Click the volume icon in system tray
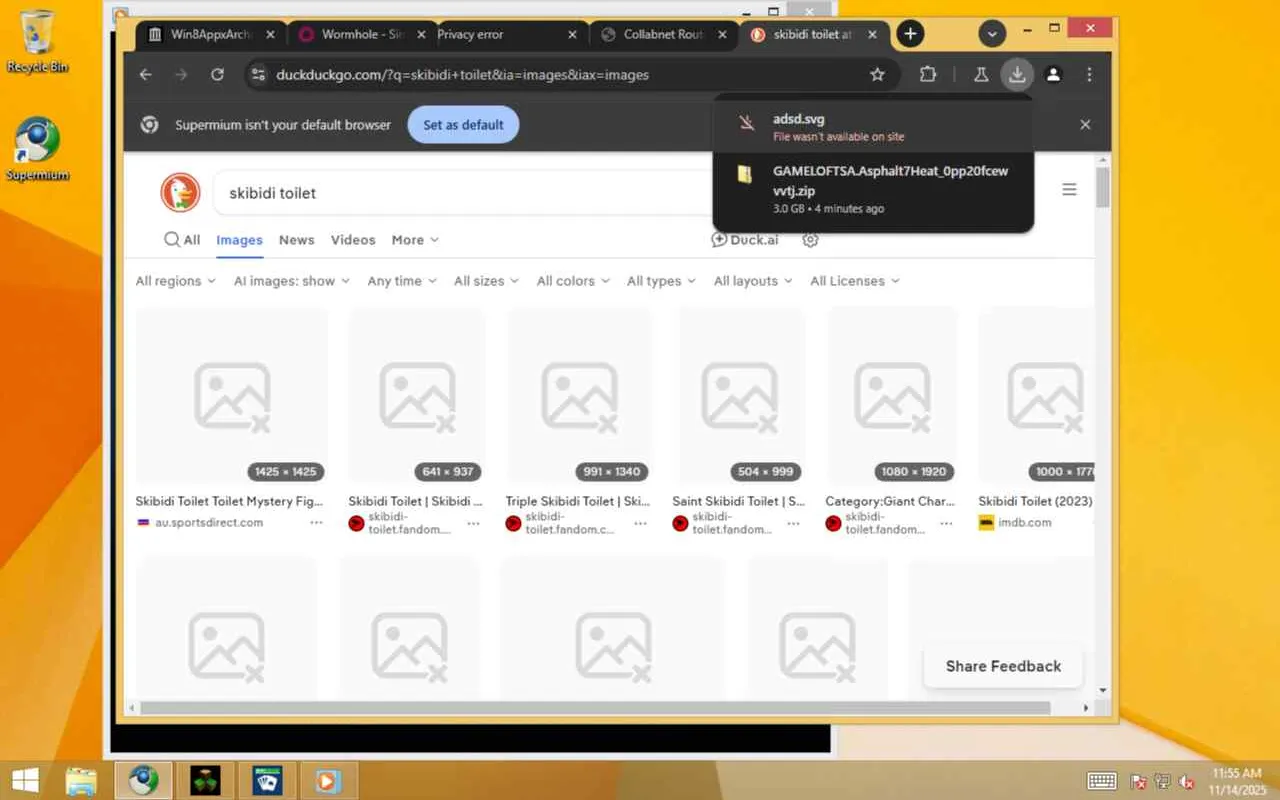The height and width of the screenshot is (800, 1280). click(1187, 781)
